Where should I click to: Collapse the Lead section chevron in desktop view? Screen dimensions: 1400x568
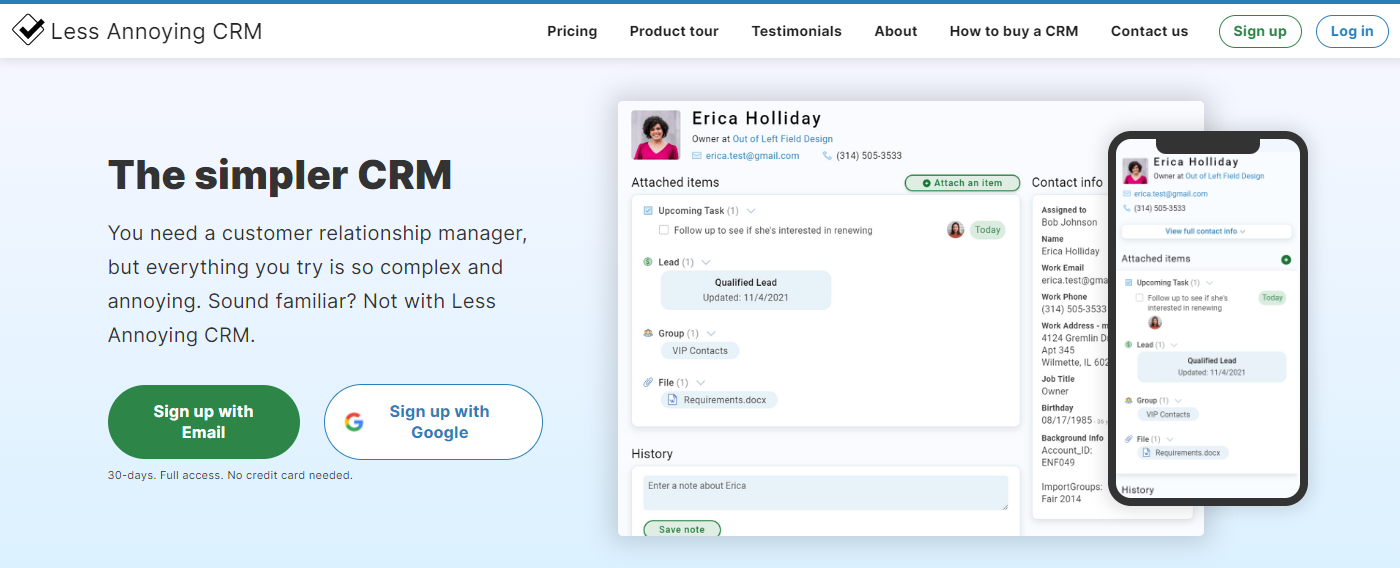(x=706, y=262)
